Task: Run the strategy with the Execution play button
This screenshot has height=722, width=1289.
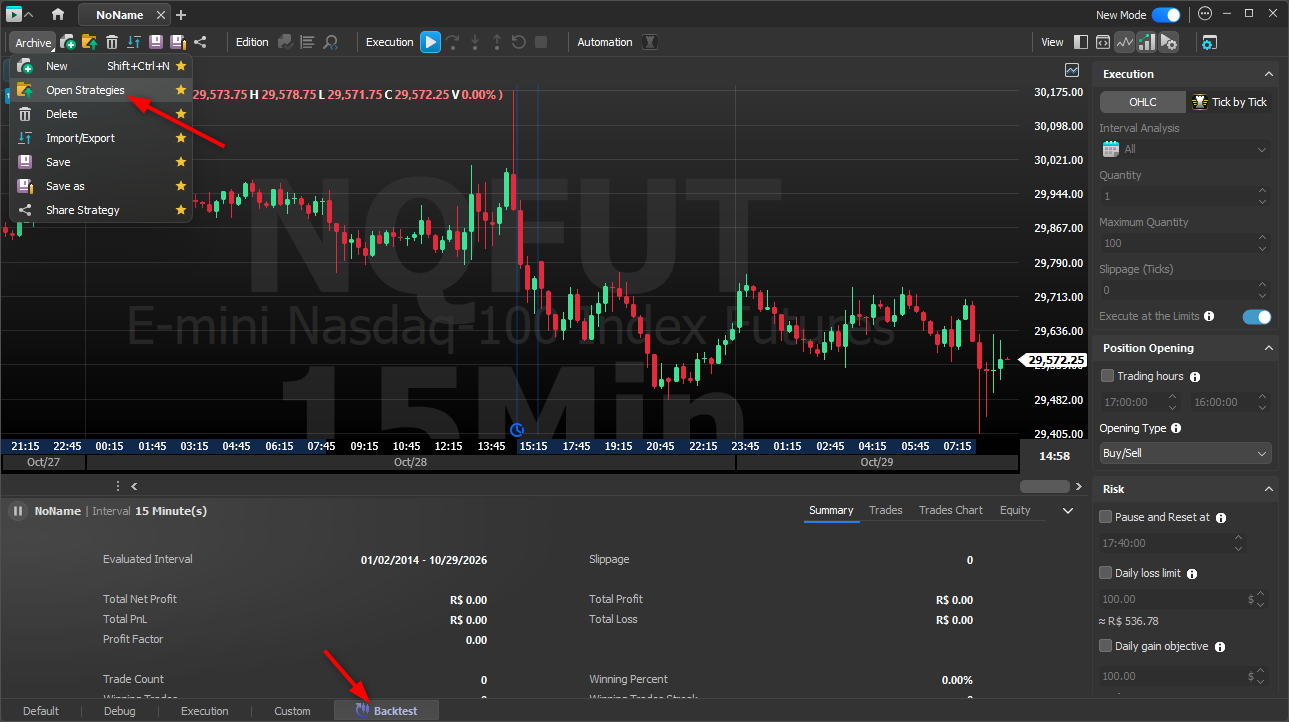Action: 430,42
